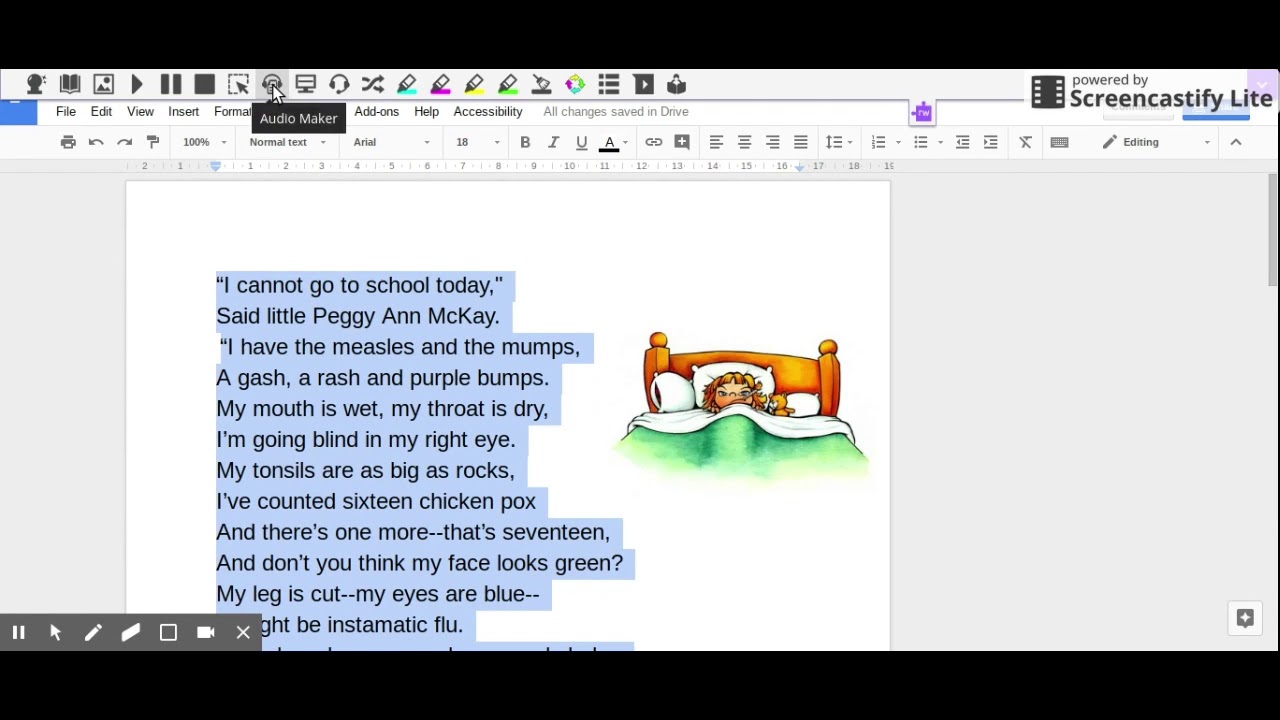The image size is (1280, 720).
Task: Pause the Read&Write speech playback
Action: (x=171, y=85)
